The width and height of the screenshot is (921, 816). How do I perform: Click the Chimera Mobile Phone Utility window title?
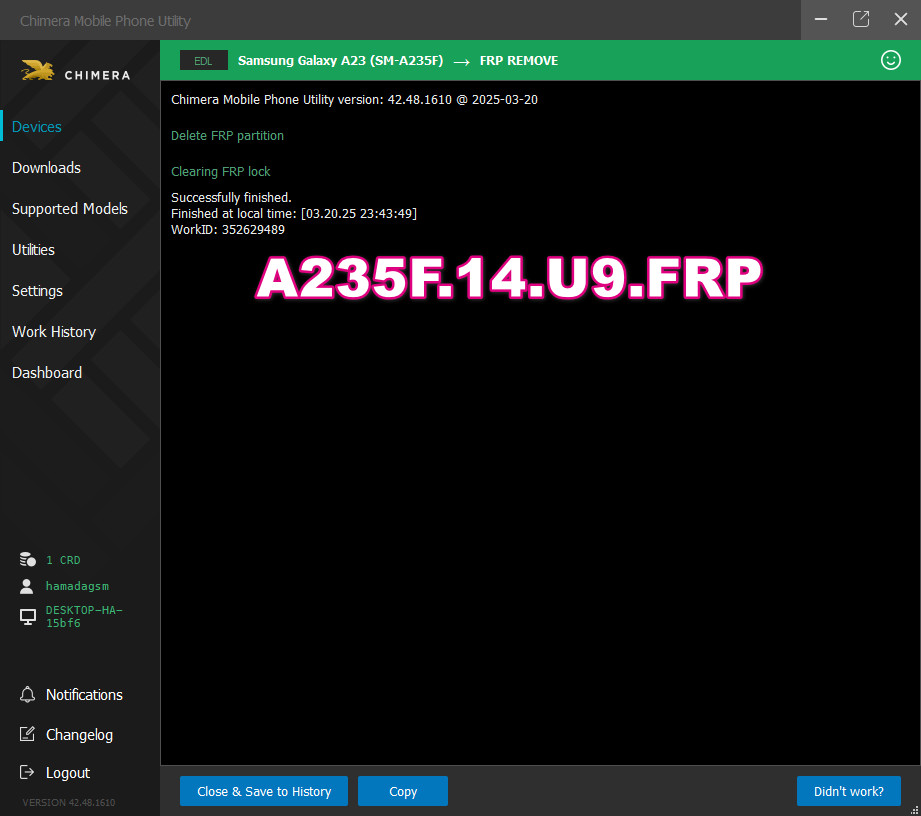tap(105, 21)
